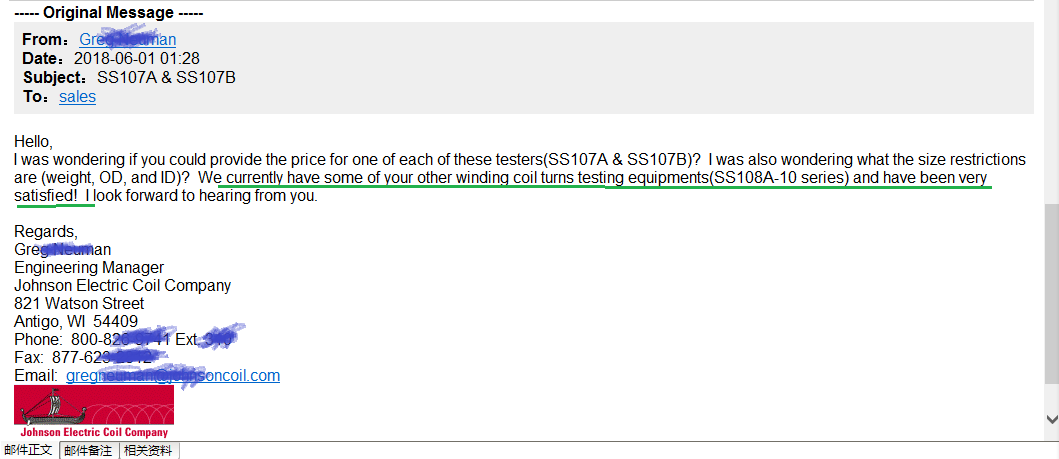Switch to the 邮件正文 tab
The image size is (1059, 459).
click(x=29, y=451)
